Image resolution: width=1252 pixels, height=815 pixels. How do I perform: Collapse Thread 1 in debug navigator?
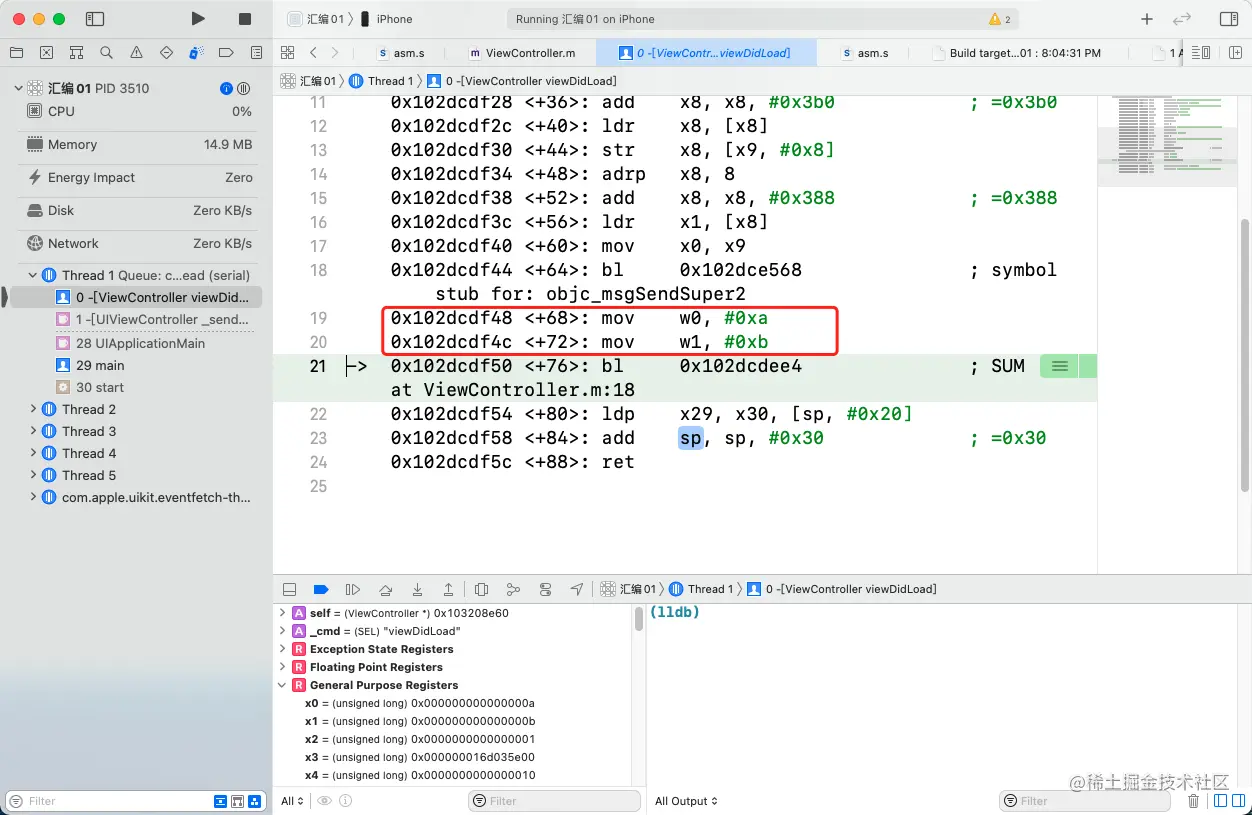click(x=33, y=275)
